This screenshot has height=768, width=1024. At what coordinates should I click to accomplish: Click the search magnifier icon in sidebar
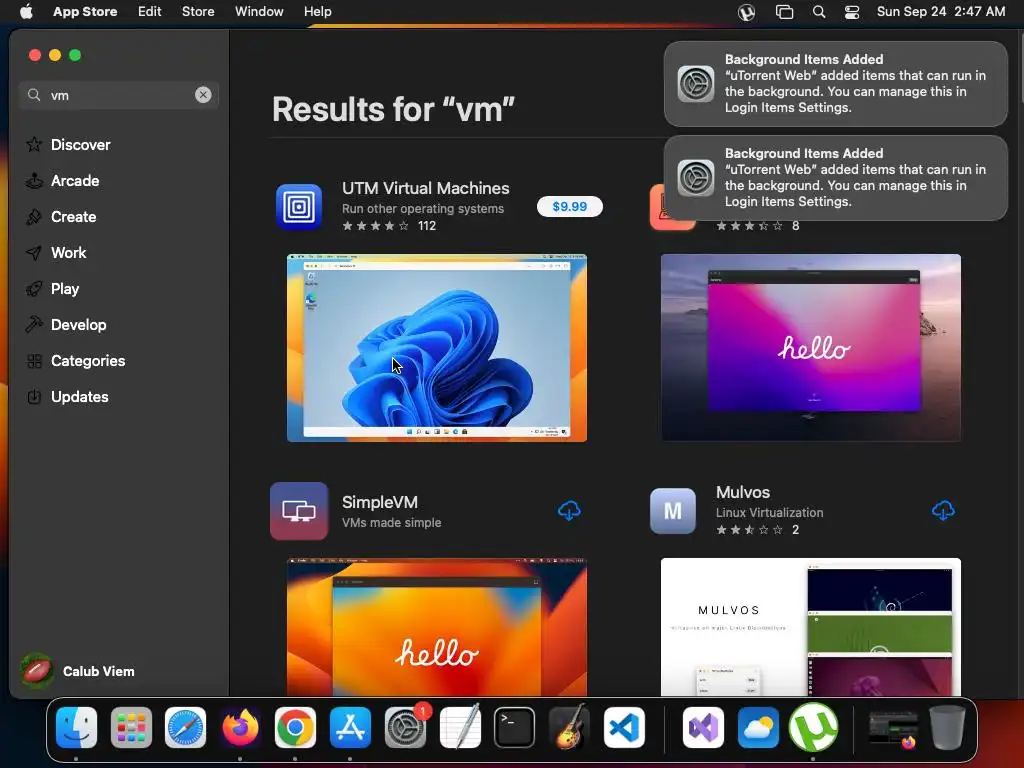(33, 95)
